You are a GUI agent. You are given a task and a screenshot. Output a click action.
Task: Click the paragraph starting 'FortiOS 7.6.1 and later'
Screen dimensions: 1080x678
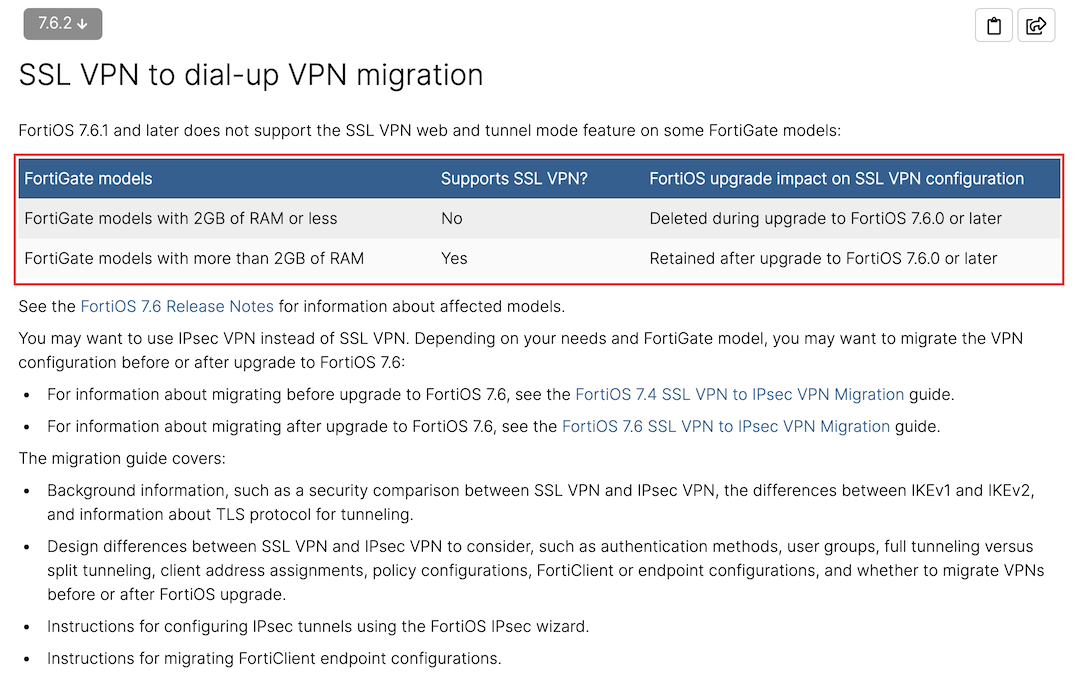click(x=430, y=131)
